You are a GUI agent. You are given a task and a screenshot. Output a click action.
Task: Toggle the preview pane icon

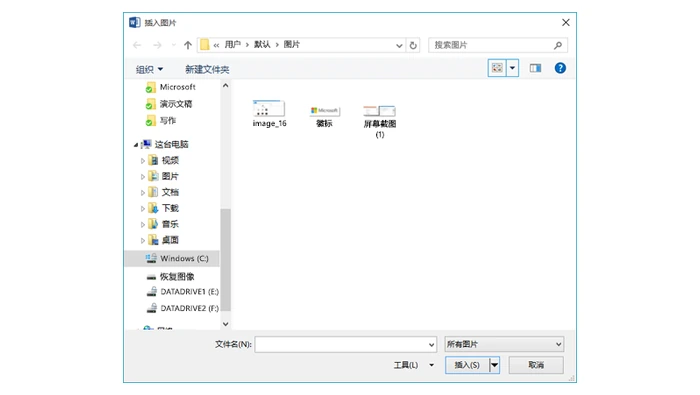point(535,68)
